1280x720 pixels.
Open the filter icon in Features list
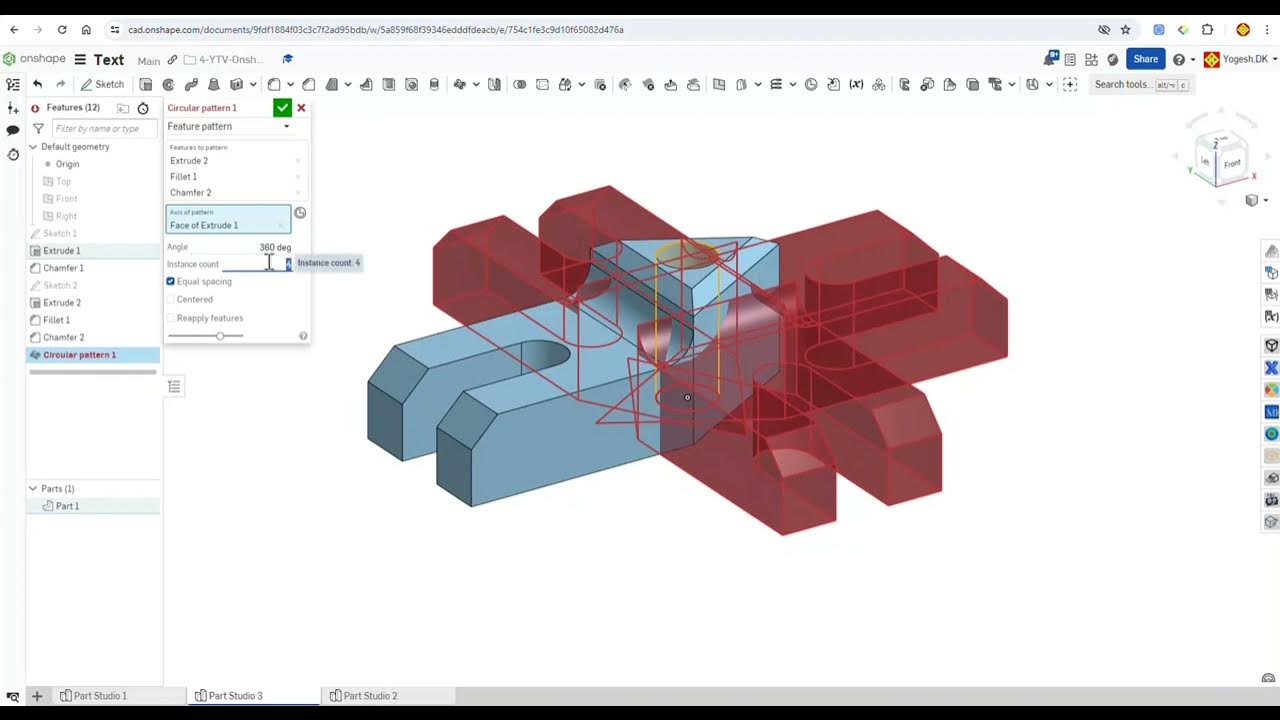click(38, 128)
